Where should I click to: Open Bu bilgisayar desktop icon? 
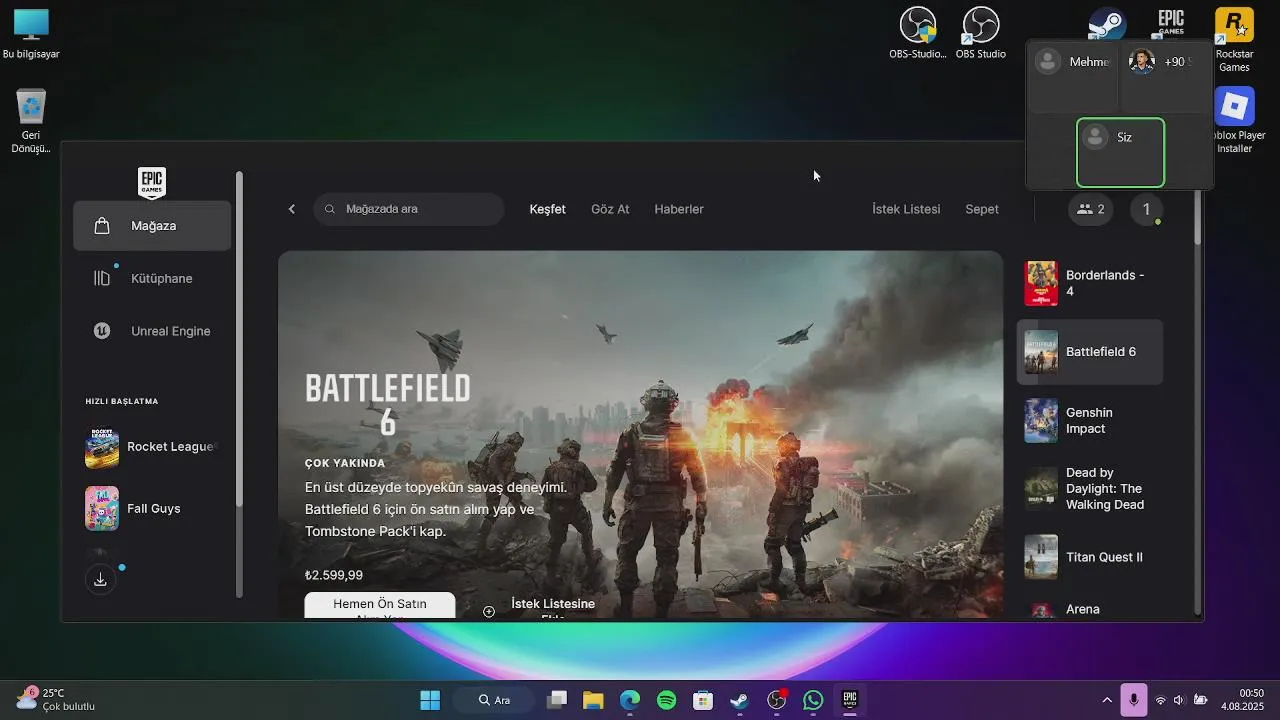click(x=31, y=34)
